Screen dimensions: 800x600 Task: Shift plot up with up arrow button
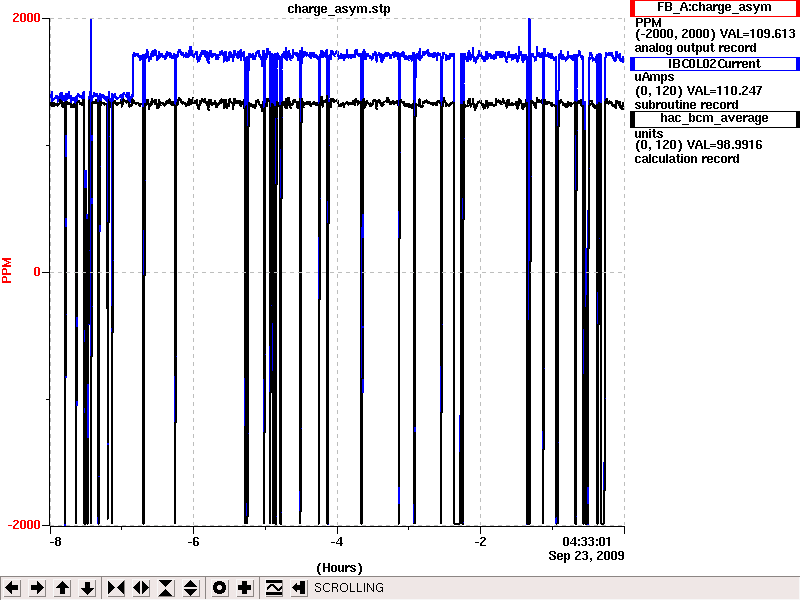pos(62,588)
